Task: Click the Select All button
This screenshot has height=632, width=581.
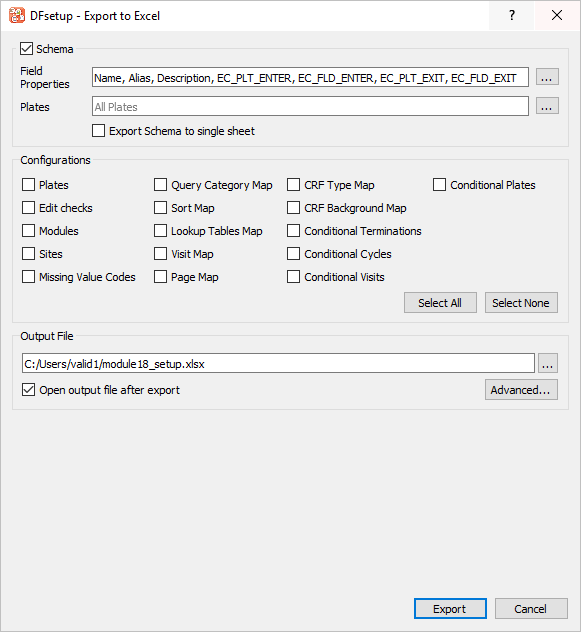Action: tap(440, 303)
